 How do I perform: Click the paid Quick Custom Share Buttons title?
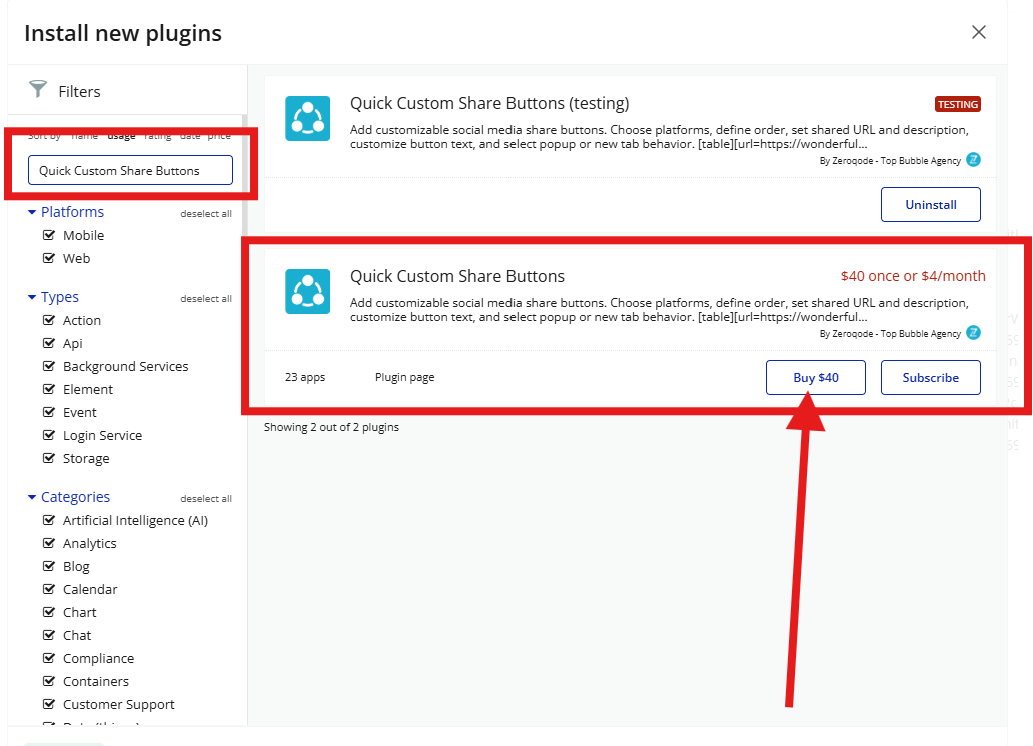pyautogui.click(x=457, y=276)
